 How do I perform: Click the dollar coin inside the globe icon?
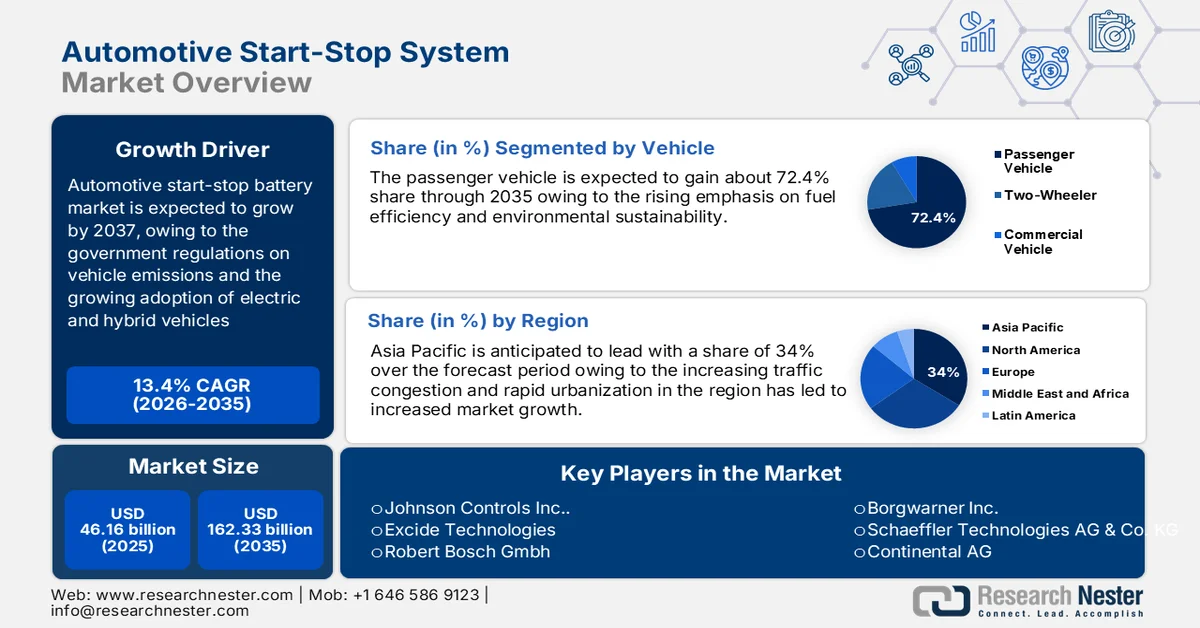coord(1049,71)
